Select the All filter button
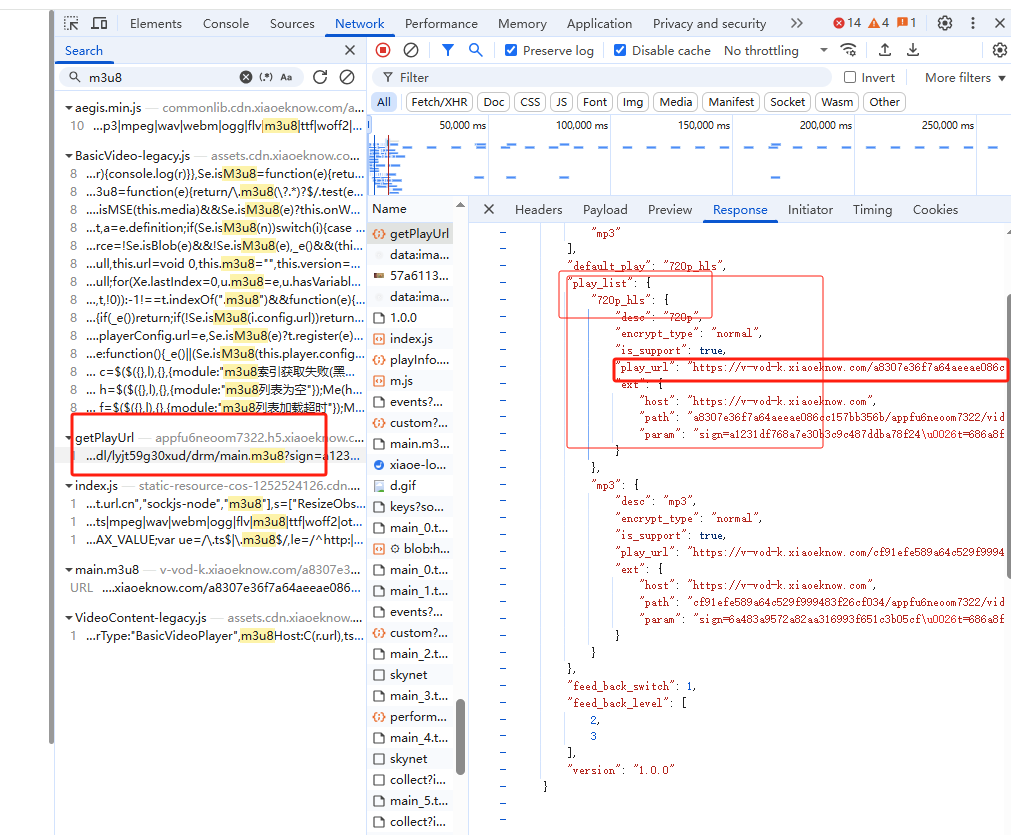1011x835 pixels. (384, 102)
